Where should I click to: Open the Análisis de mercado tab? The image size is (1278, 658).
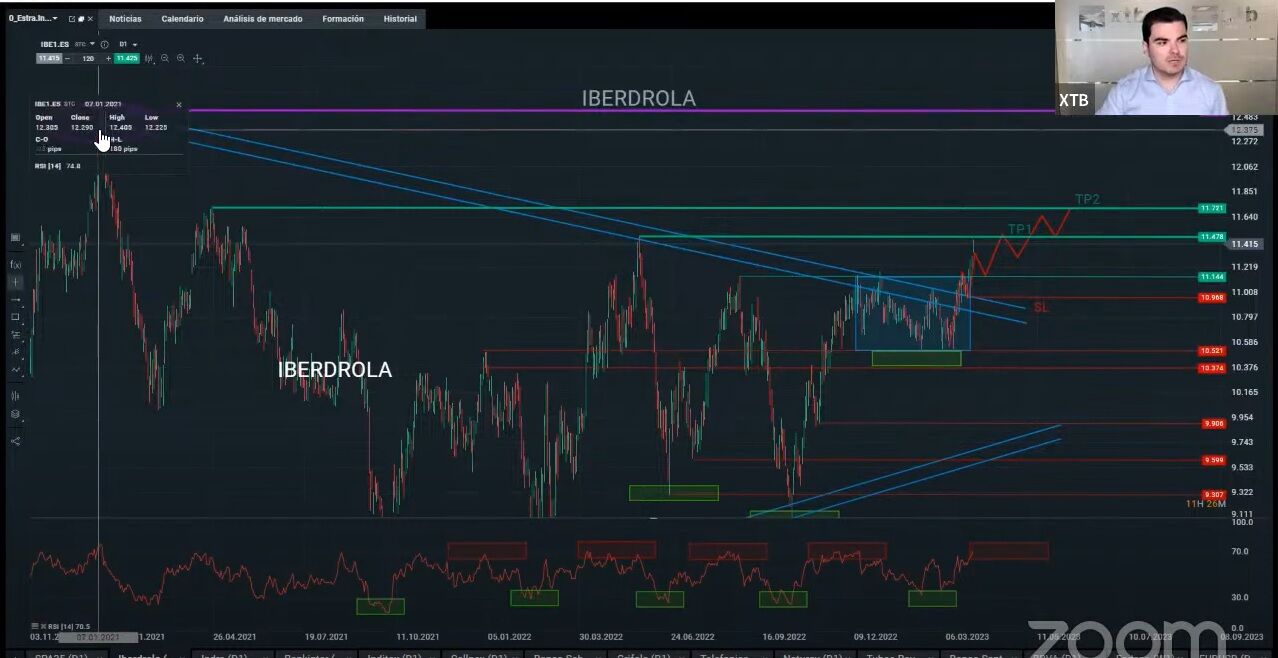[x=263, y=19]
